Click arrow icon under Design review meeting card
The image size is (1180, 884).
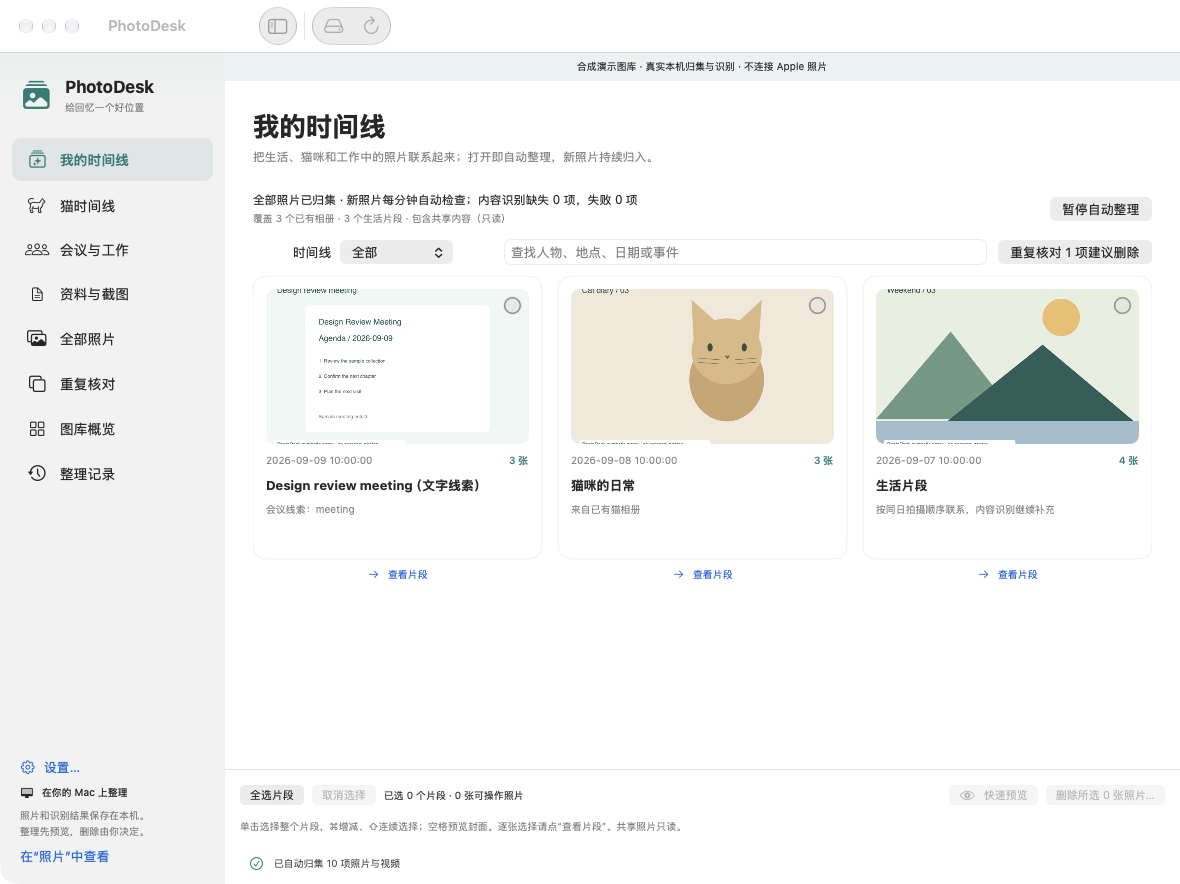tap(374, 574)
